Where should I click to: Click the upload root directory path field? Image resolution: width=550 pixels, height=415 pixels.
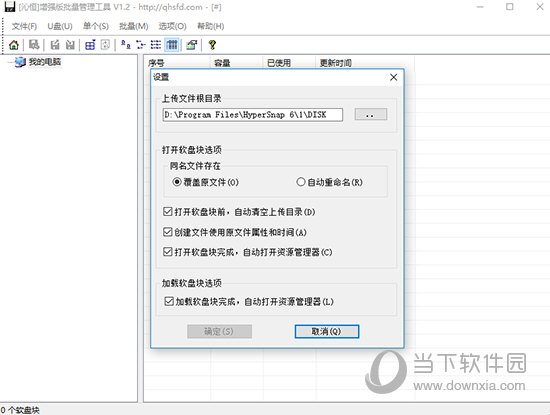pos(253,115)
